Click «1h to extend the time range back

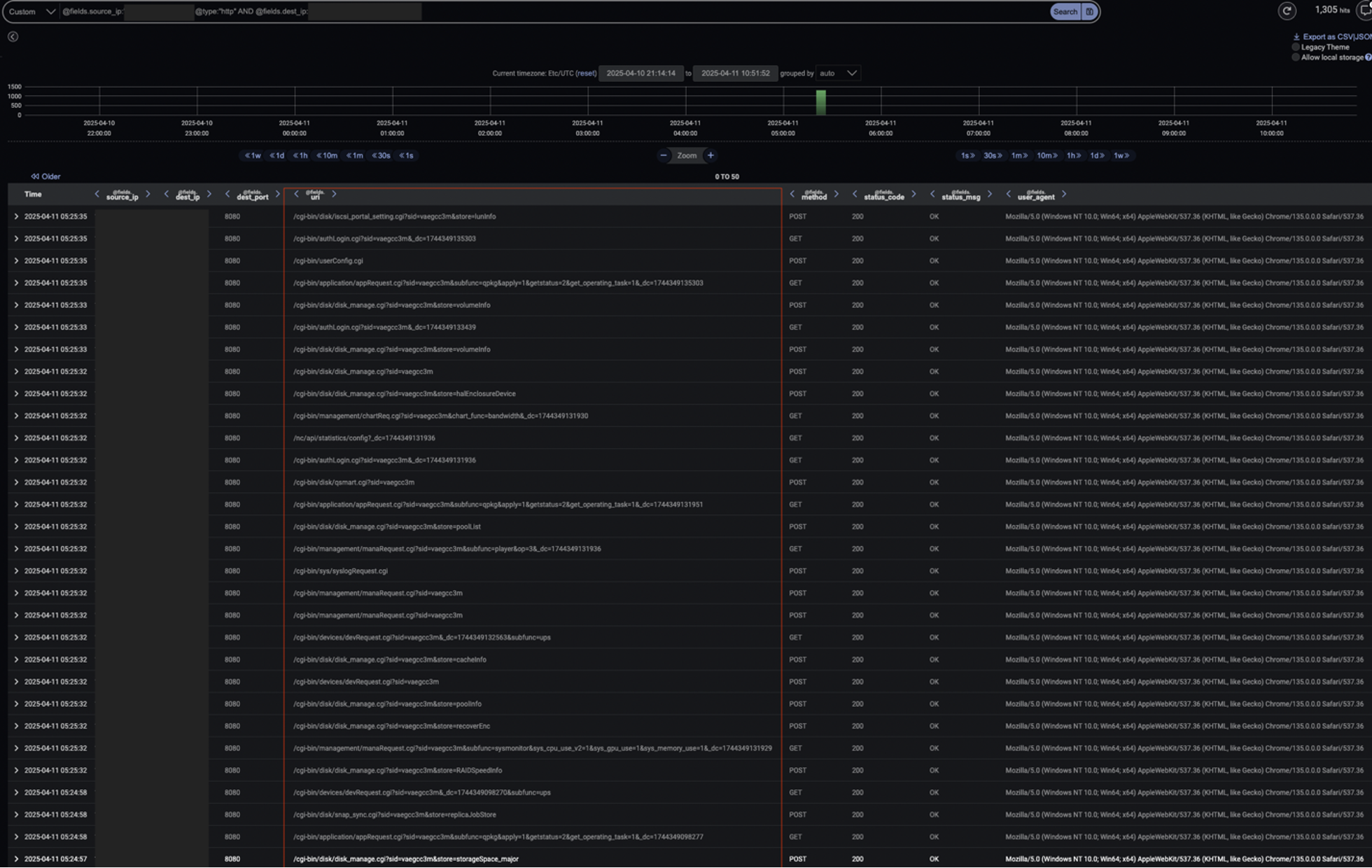click(300, 155)
